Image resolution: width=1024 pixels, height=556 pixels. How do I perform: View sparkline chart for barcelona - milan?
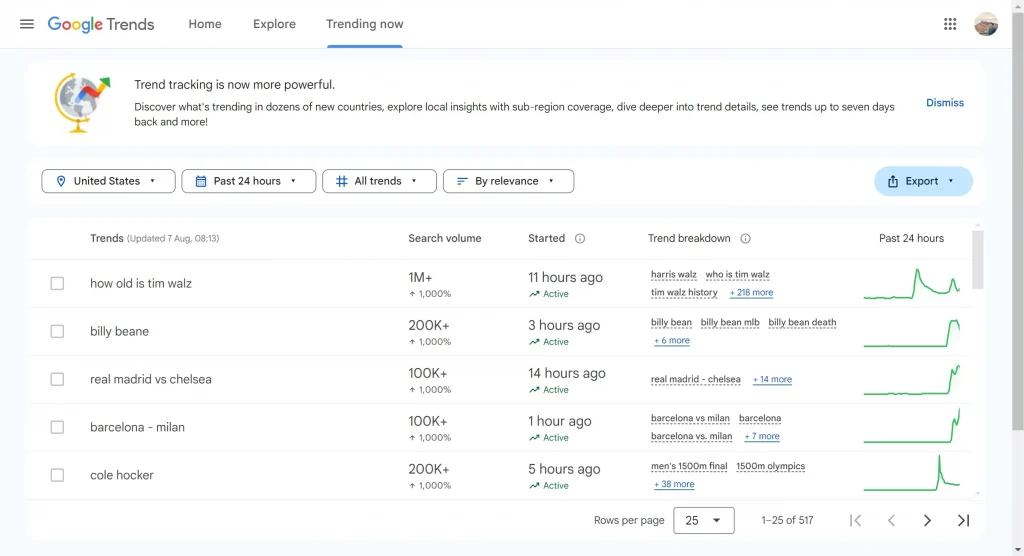(912, 426)
